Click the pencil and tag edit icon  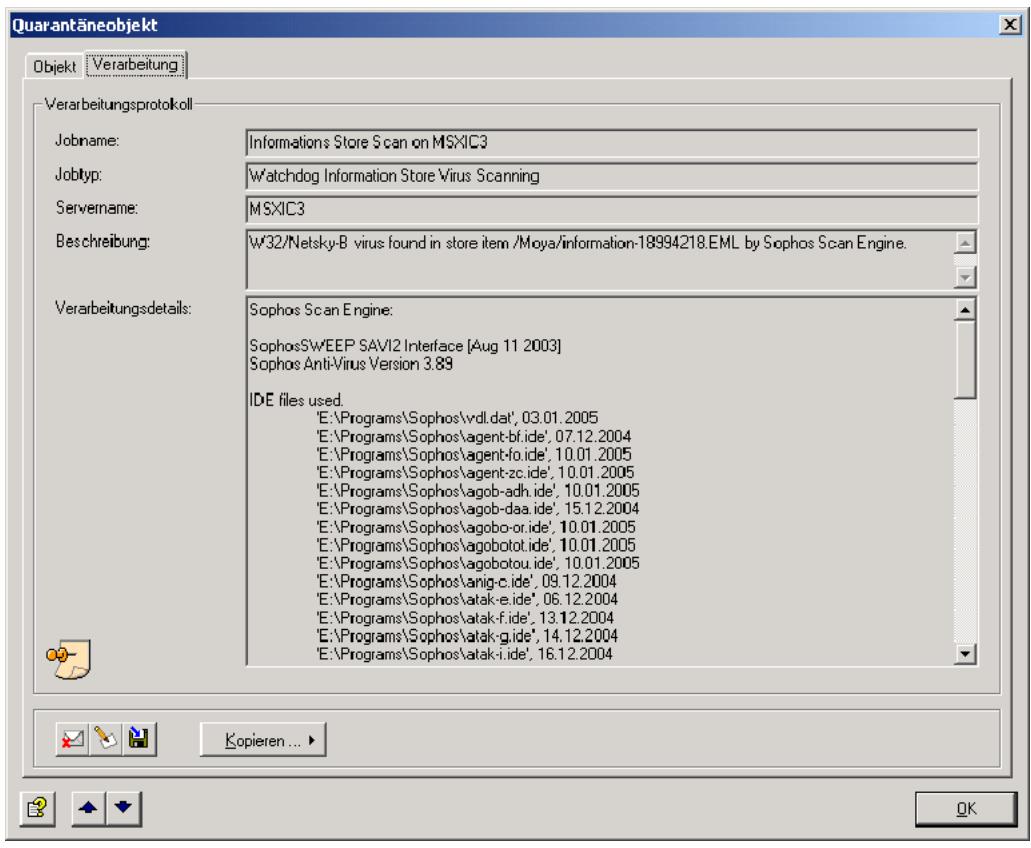coord(105,740)
